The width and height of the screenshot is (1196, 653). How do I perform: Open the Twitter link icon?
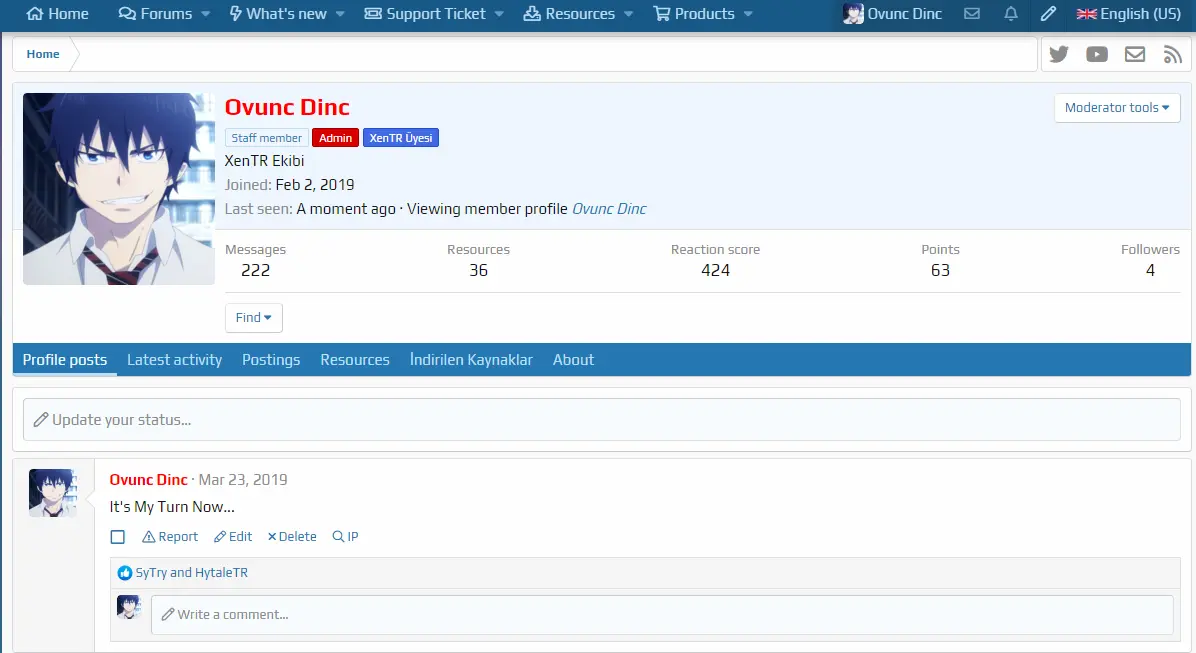1059,54
